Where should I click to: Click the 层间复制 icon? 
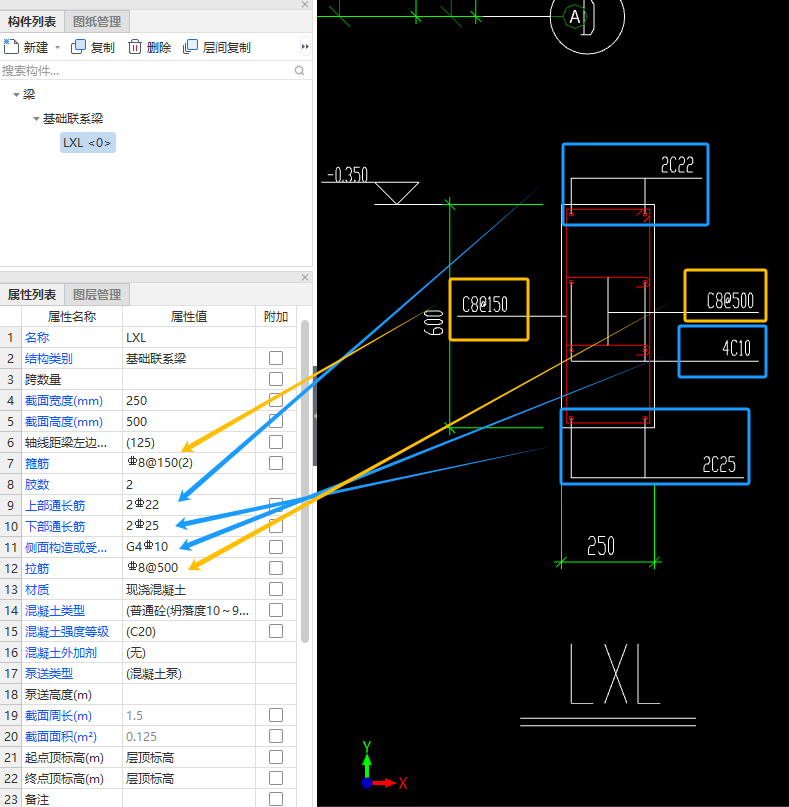tap(190, 47)
